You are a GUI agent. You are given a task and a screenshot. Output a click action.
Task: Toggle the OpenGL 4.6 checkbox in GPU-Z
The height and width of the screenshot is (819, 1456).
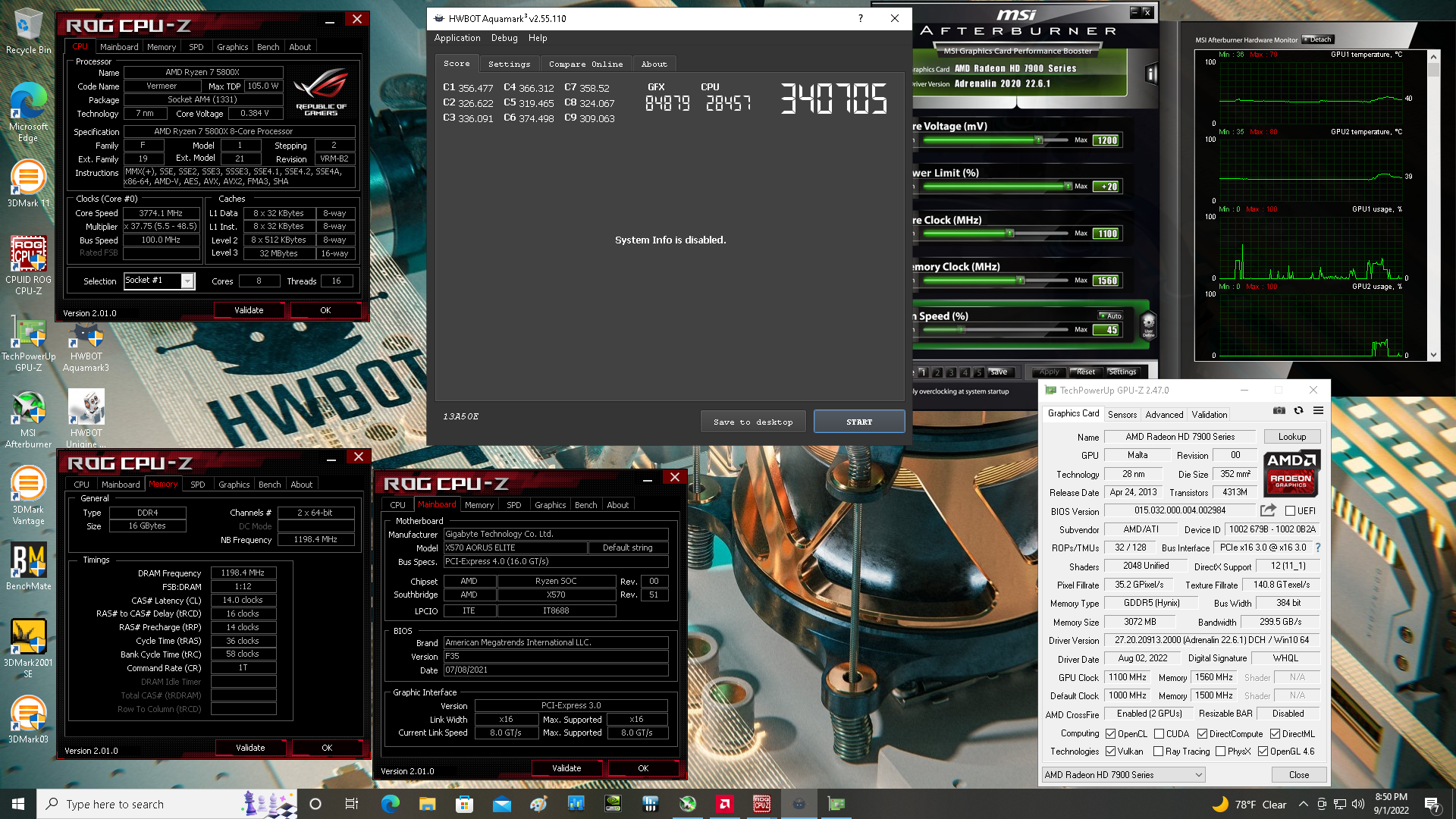click(x=1263, y=752)
